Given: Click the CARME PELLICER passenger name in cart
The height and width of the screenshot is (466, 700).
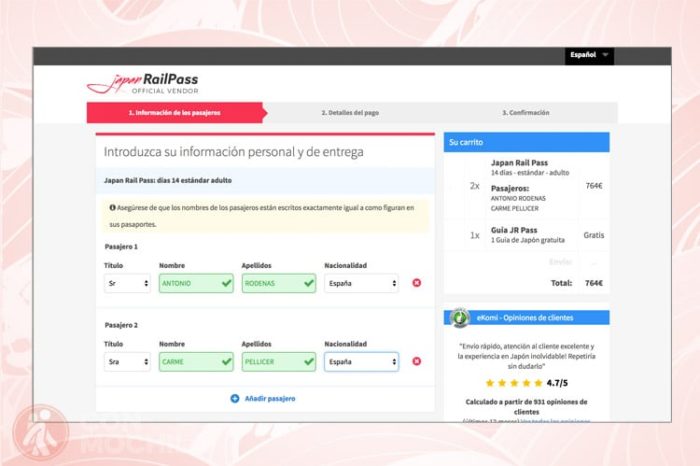Looking at the screenshot, I should pos(515,208).
